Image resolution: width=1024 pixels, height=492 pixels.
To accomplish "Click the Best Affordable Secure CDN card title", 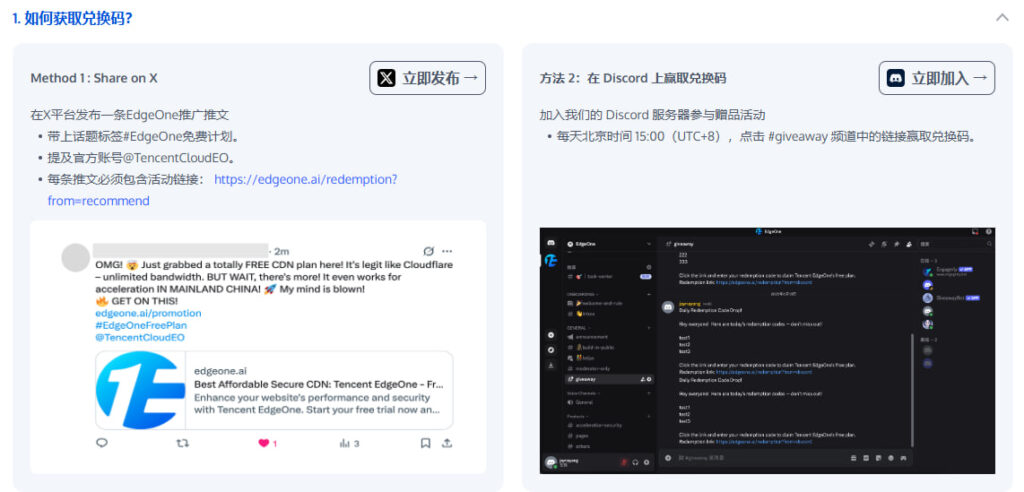I will [x=319, y=384].
